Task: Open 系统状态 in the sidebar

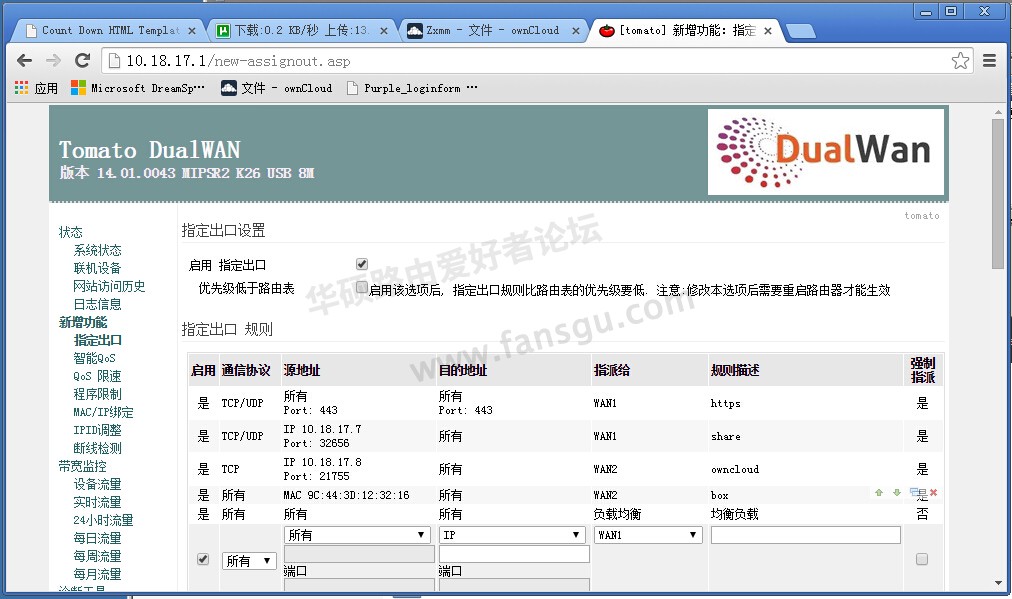Action: point(97,250)
